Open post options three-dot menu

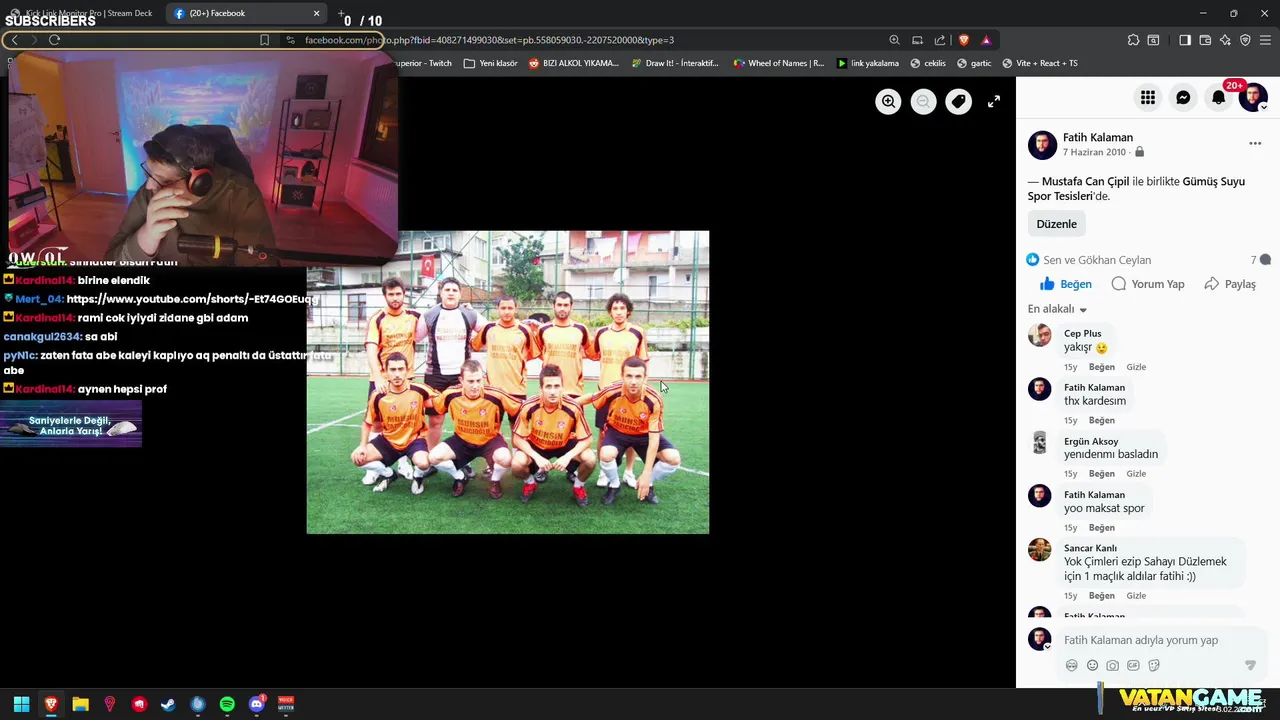pos(1255,144)
